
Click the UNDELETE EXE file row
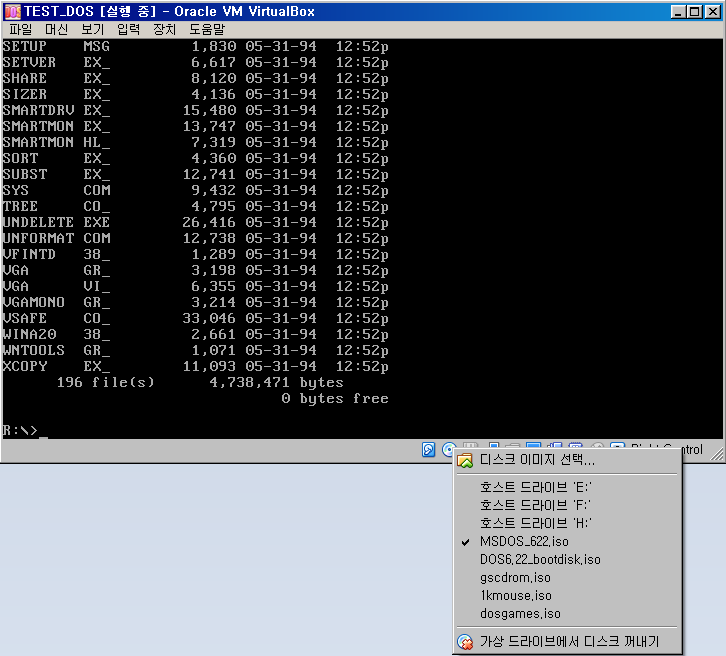[x=195, y=222]
